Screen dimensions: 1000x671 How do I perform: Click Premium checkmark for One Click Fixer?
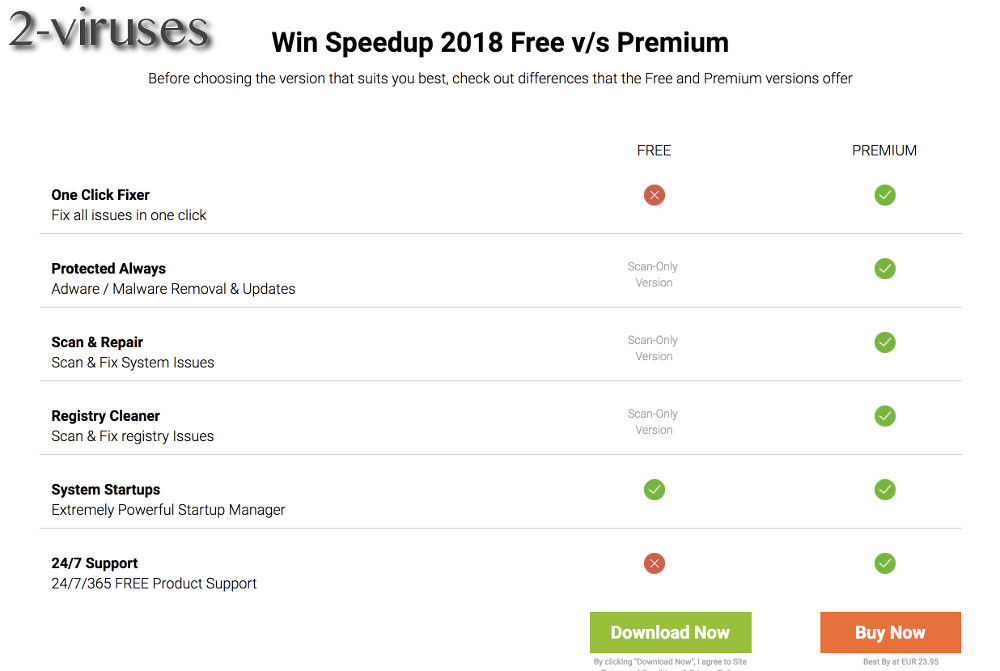885,195
